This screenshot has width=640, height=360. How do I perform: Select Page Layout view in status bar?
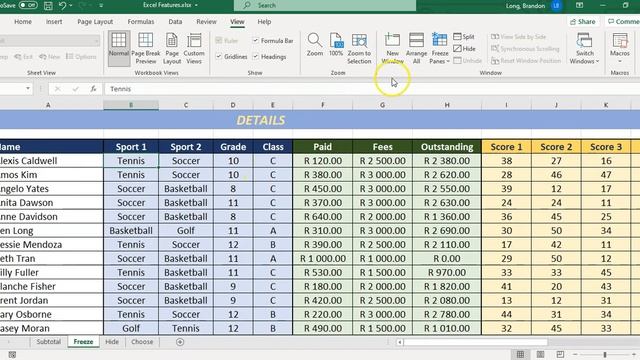click(540, 354)
